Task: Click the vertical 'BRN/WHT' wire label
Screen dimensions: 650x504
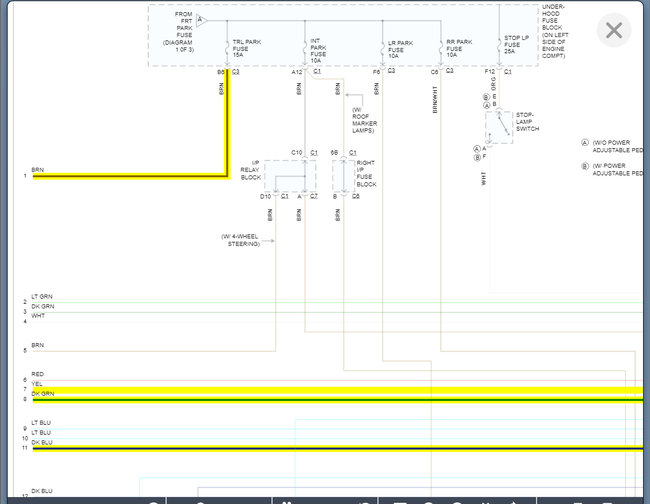Action: pyautogui.click(x=435, y=99)
